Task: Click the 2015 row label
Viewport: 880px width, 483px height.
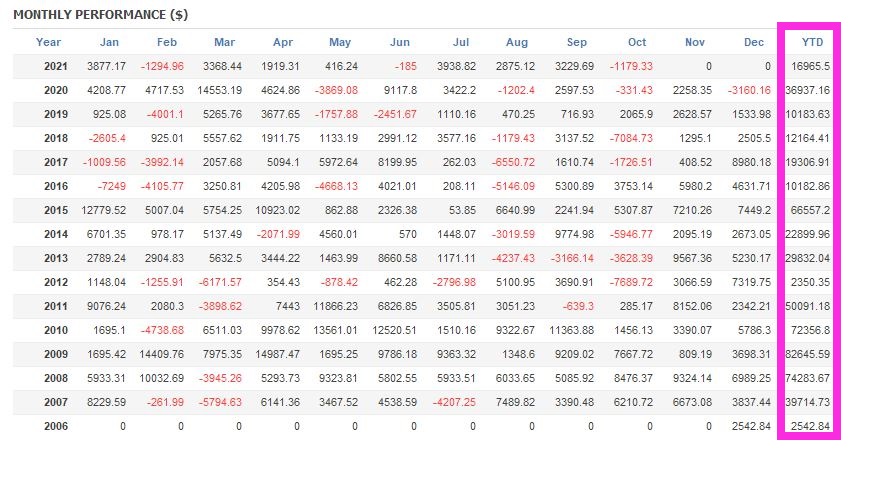Action: (56, 210)
